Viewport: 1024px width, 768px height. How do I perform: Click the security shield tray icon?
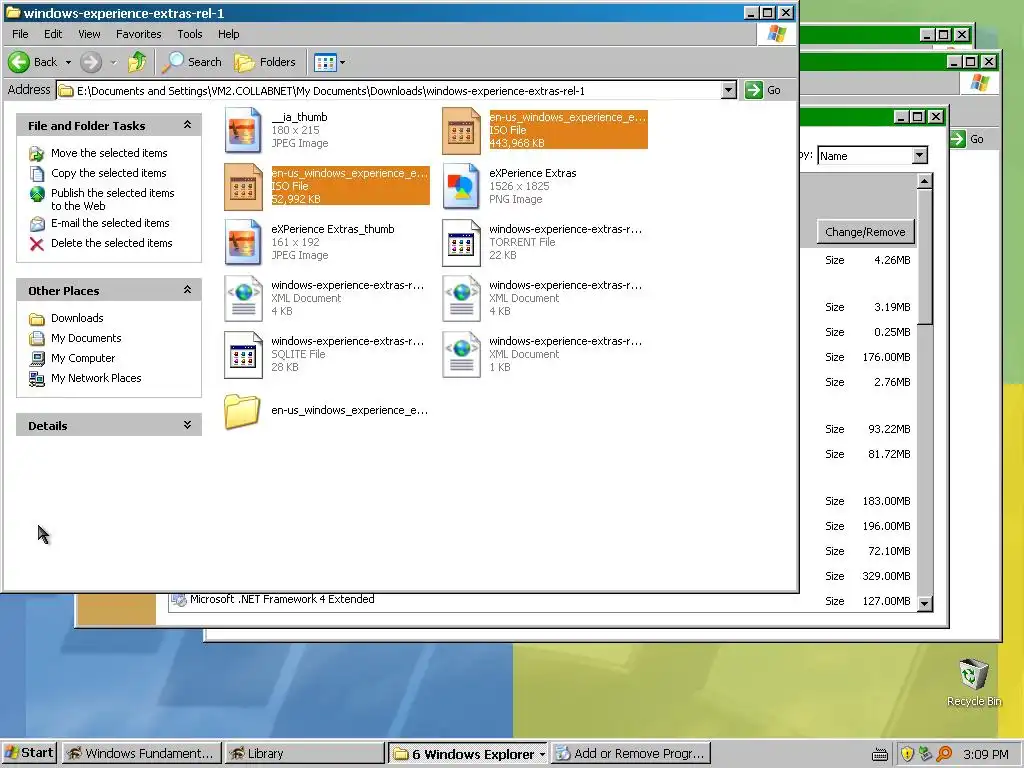tap(906, 754)
